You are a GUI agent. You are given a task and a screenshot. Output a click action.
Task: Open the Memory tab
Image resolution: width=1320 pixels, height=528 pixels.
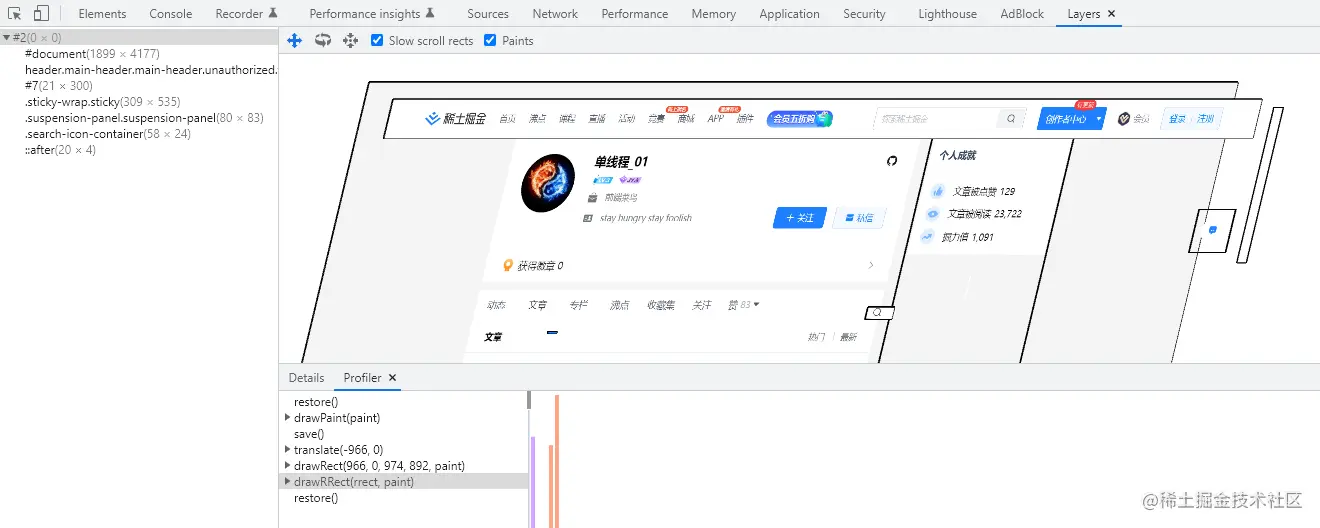click(x=714, y=14)
